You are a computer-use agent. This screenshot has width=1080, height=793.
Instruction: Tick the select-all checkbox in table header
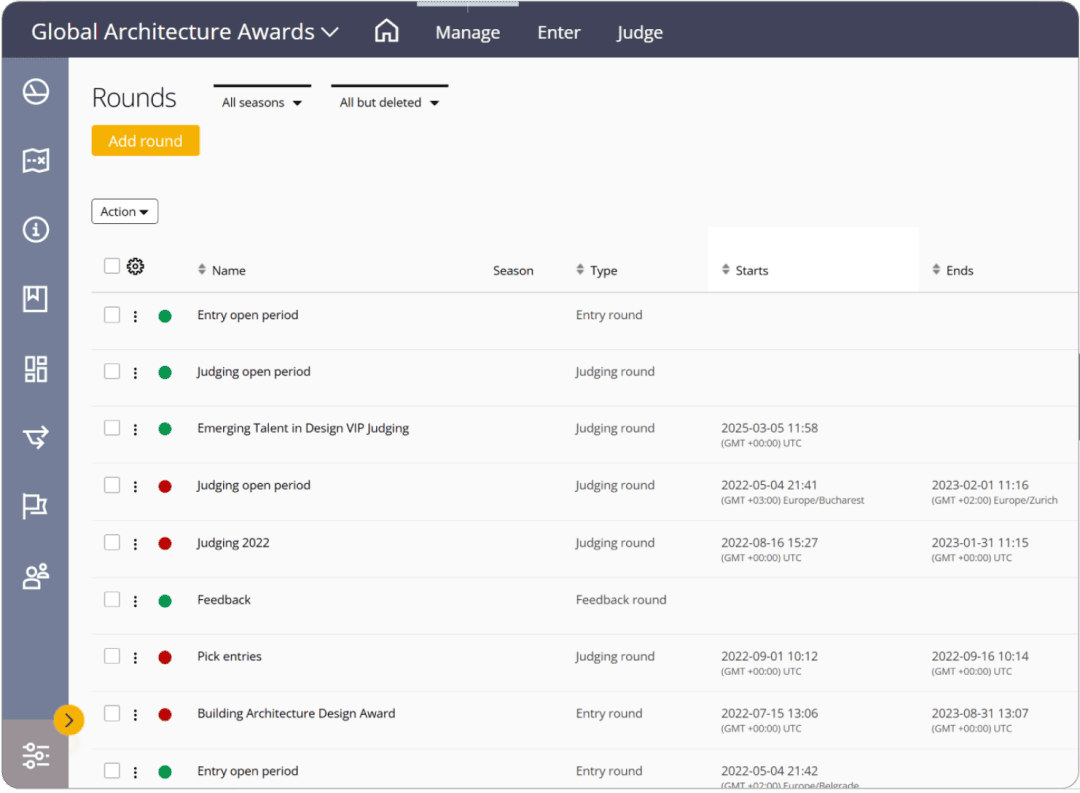click(x=112, y=266)
